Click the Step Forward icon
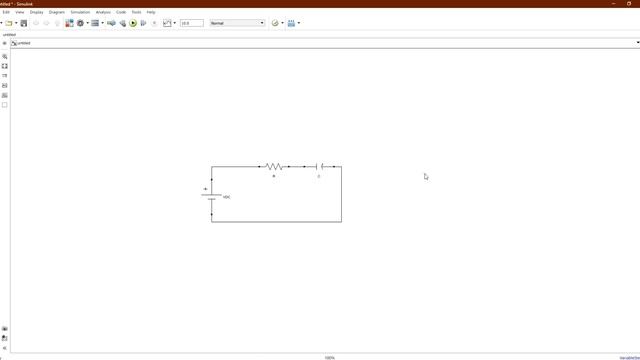 [143, 23]
